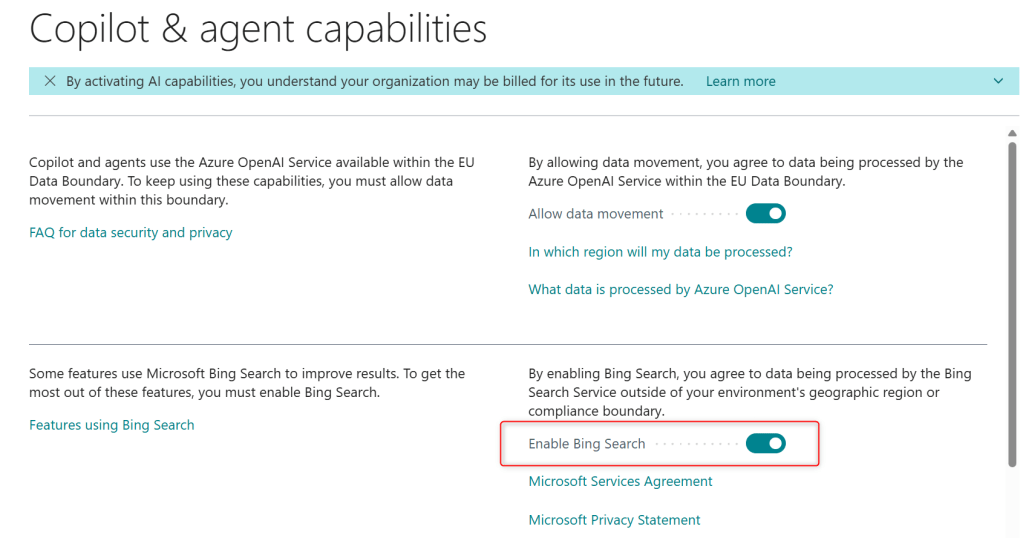Image resolution: width=1023 pixels, height=538 pixels.
Task: Click the billing notification message text
Action: click(x=374, y=81)
